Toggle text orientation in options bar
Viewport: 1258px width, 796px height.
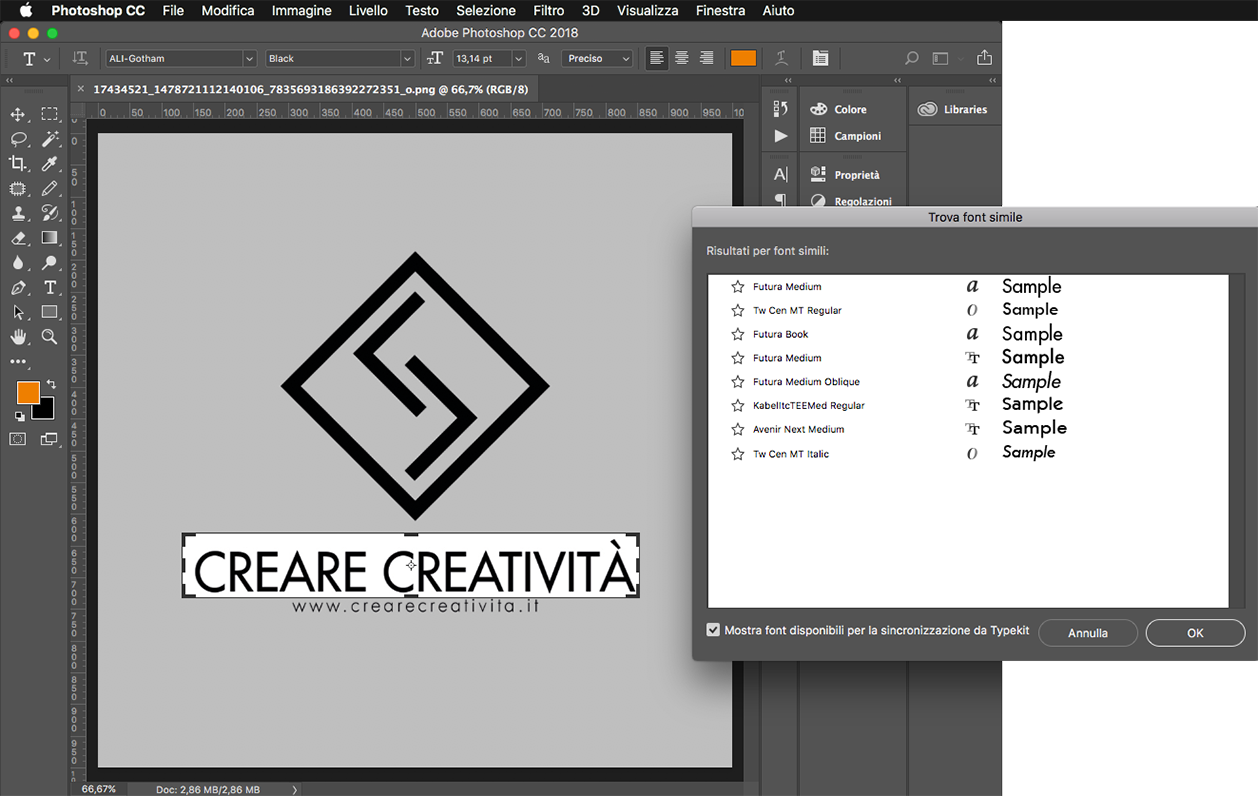81,59
